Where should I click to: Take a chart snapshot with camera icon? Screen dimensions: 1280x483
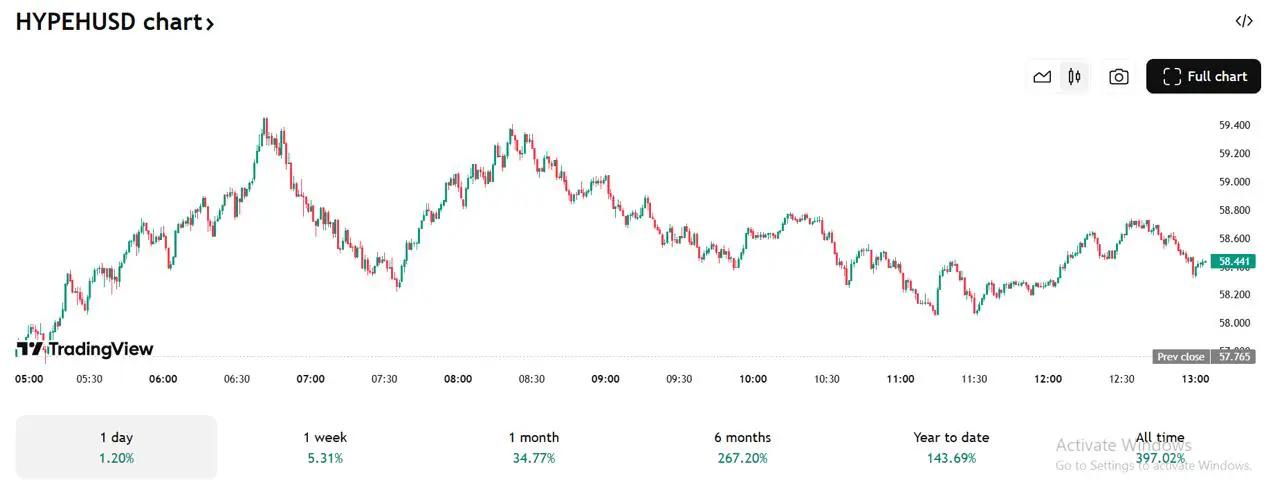1119,77
